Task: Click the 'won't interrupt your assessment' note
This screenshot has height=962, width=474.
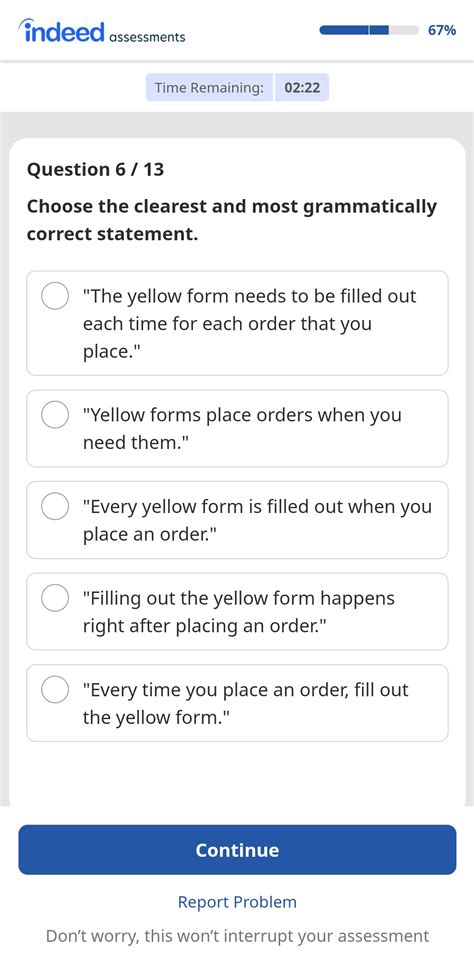Action: (x=237, y=936)
